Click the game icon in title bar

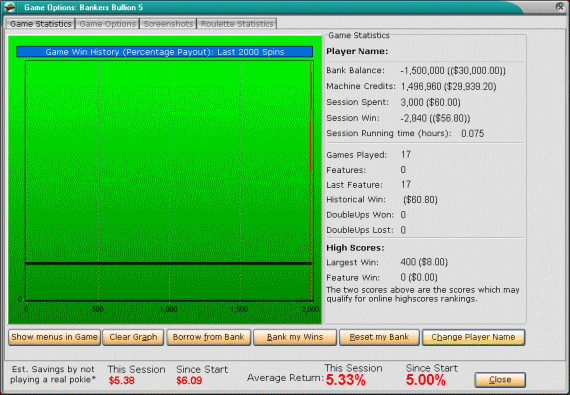[9, 7]
